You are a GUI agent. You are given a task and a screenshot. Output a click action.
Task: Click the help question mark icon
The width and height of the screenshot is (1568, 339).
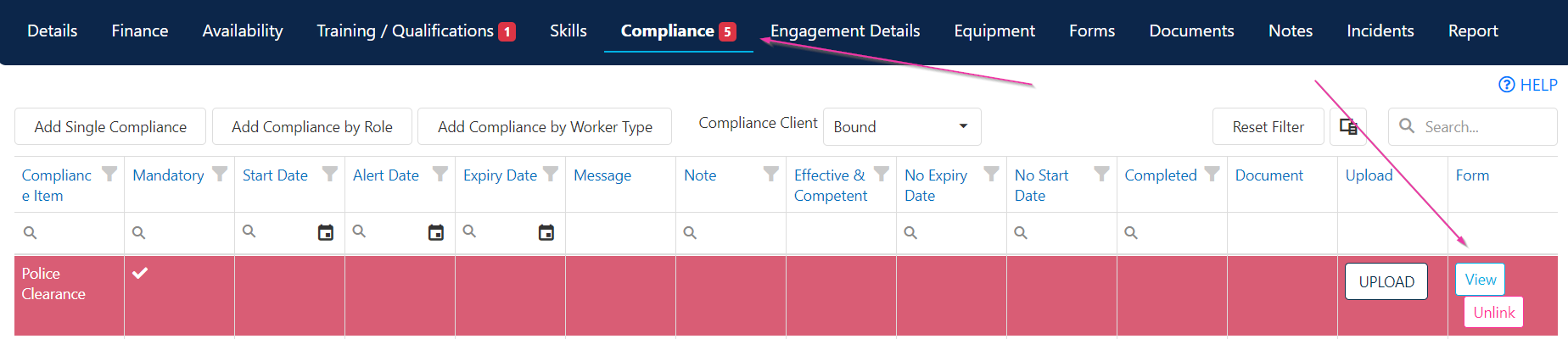[1507, 85]
